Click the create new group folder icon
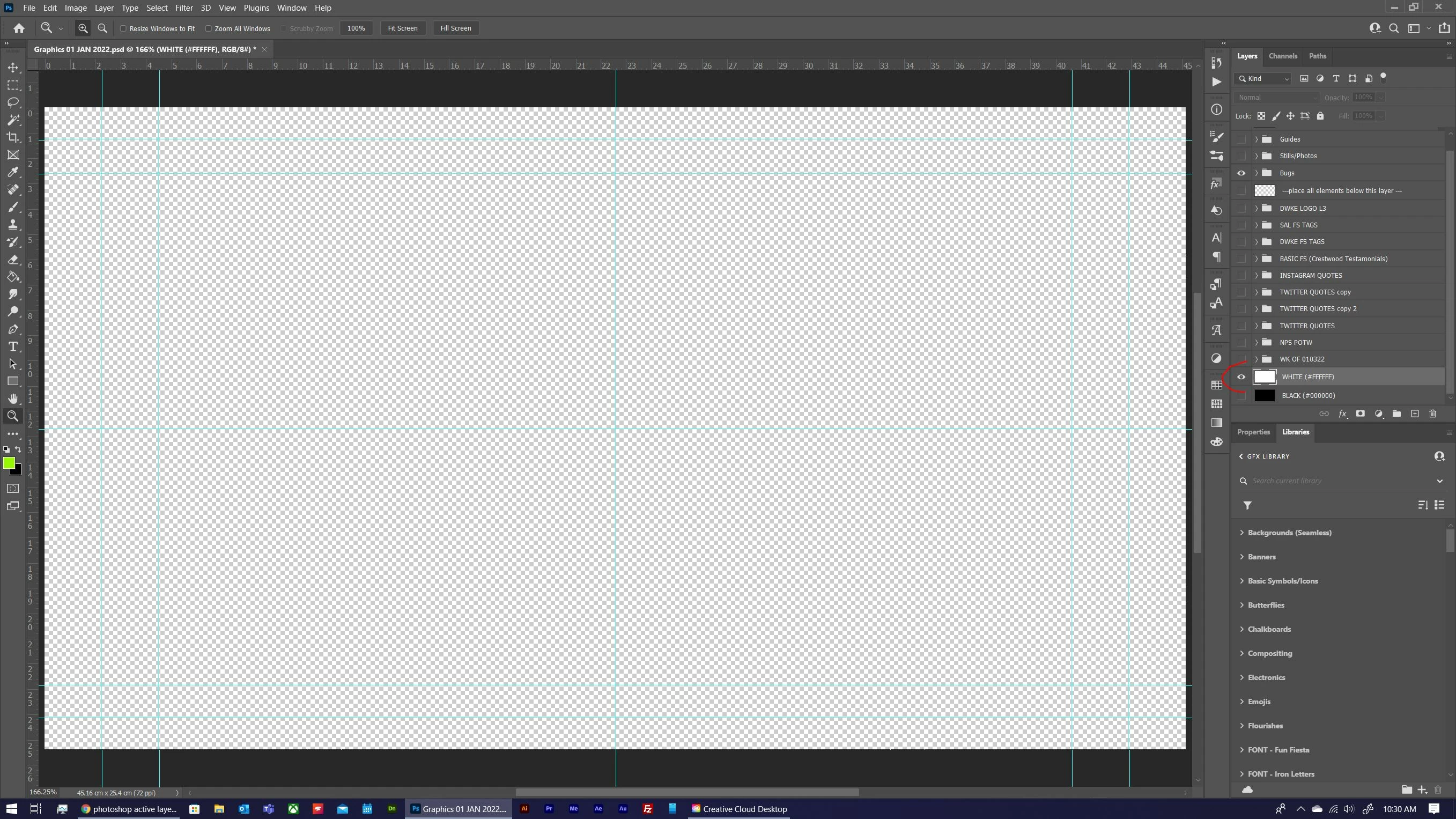 tap(1396, 414)
